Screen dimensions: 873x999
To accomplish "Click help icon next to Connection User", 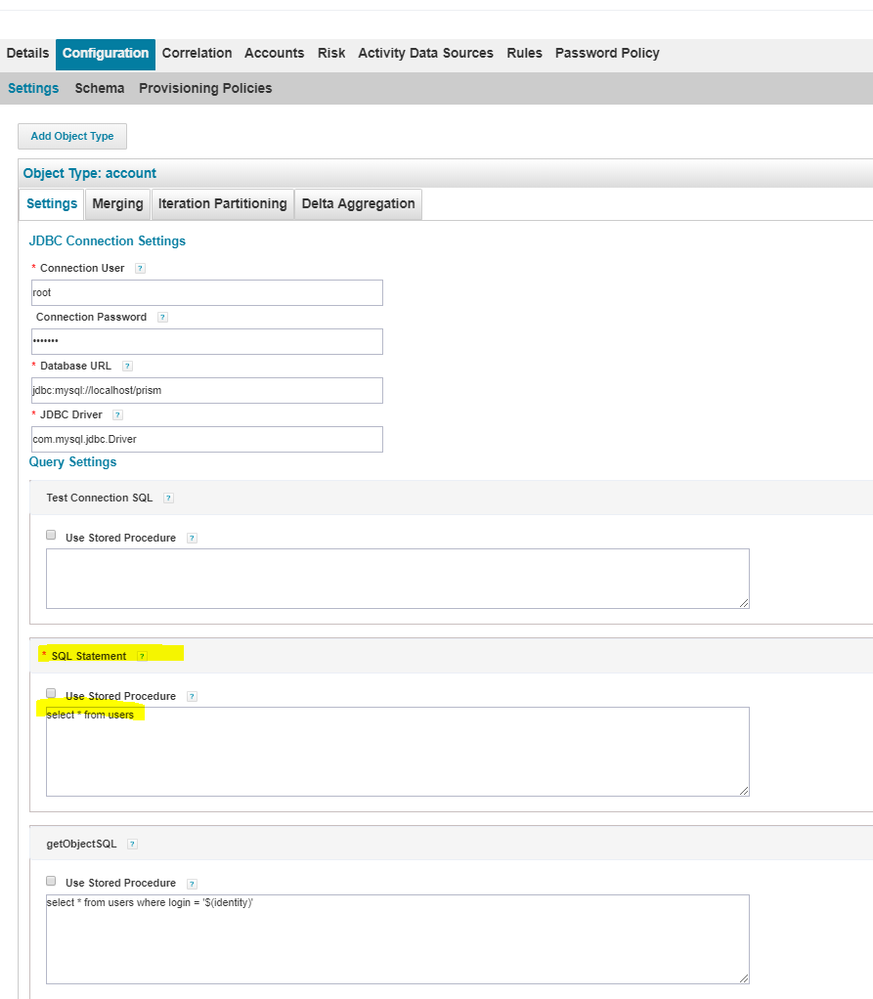I will 140,269.
